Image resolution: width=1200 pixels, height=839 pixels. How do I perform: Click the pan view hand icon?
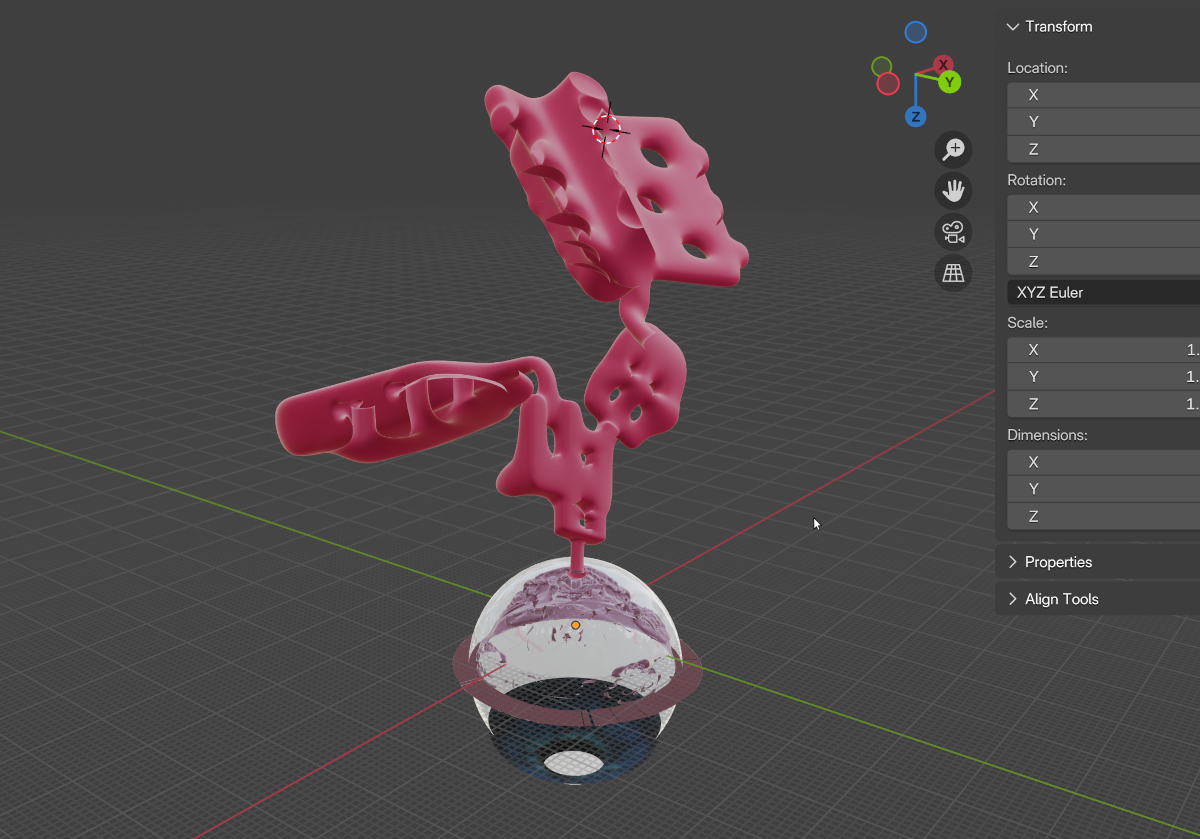pos(953,190)
